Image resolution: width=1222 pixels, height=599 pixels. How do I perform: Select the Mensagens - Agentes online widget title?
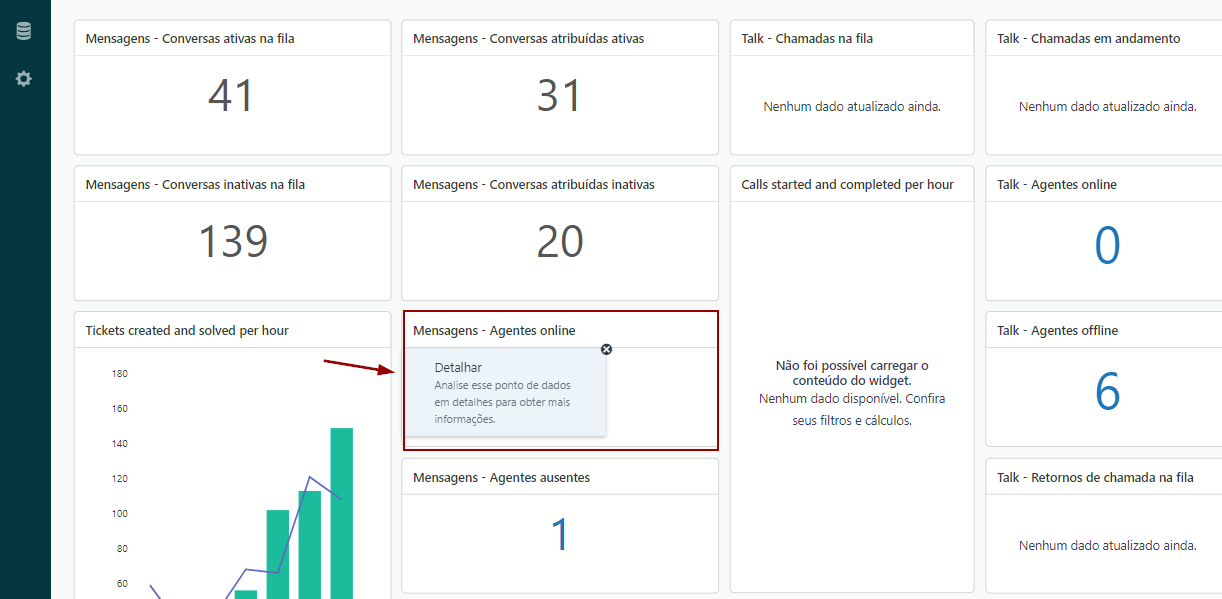coord(494,331)
